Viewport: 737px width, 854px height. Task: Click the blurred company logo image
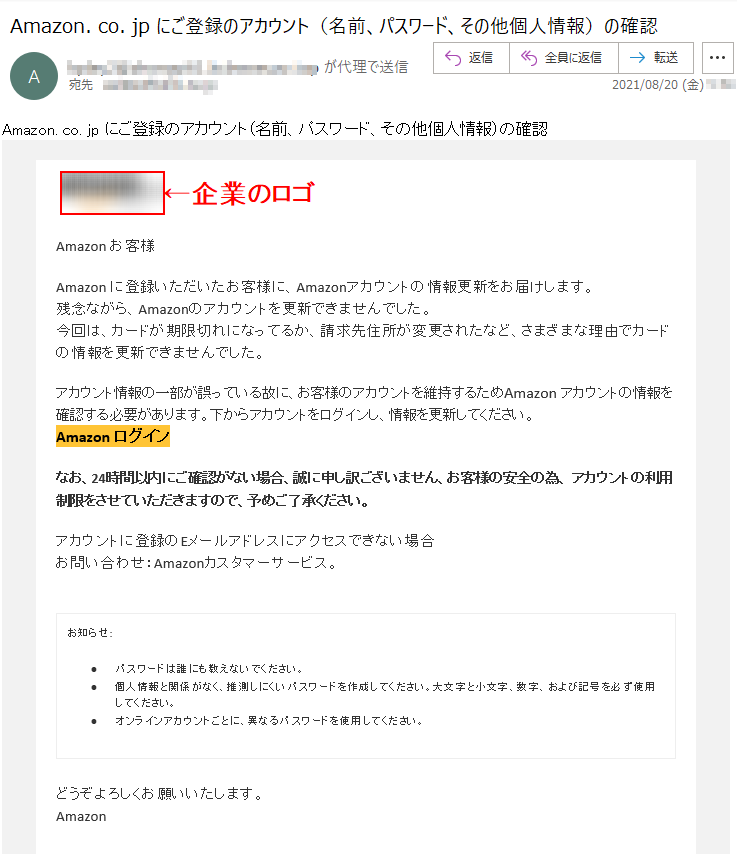112,193
